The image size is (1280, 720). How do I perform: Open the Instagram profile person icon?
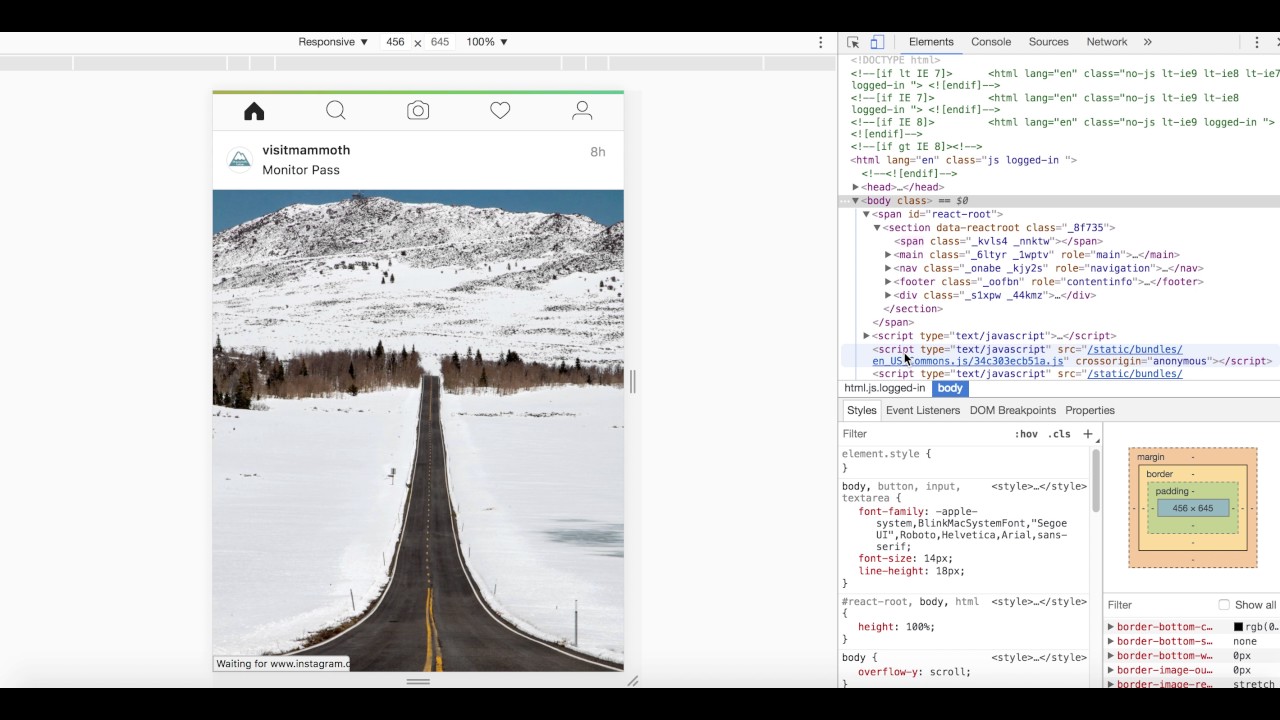(582, 111)
